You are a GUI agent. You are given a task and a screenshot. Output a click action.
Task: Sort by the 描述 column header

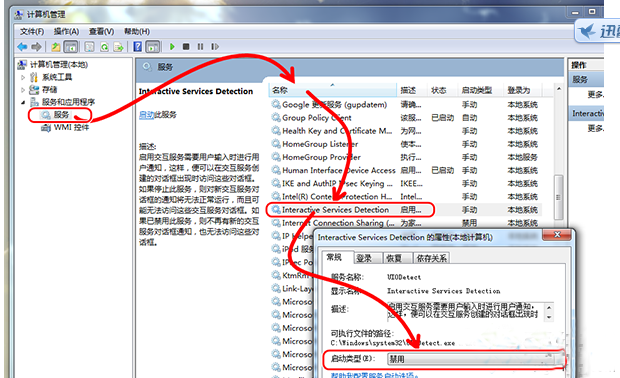click(412, 90)
